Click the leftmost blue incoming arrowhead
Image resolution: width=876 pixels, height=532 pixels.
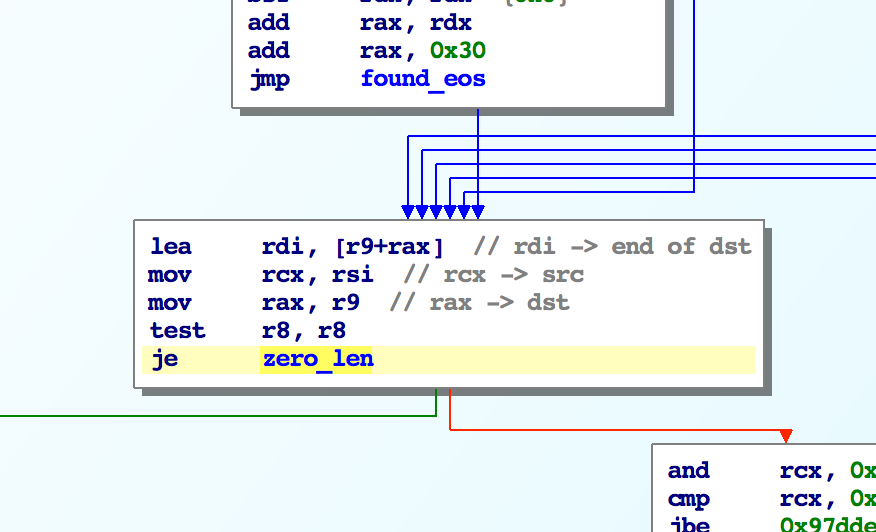(408, 212)
